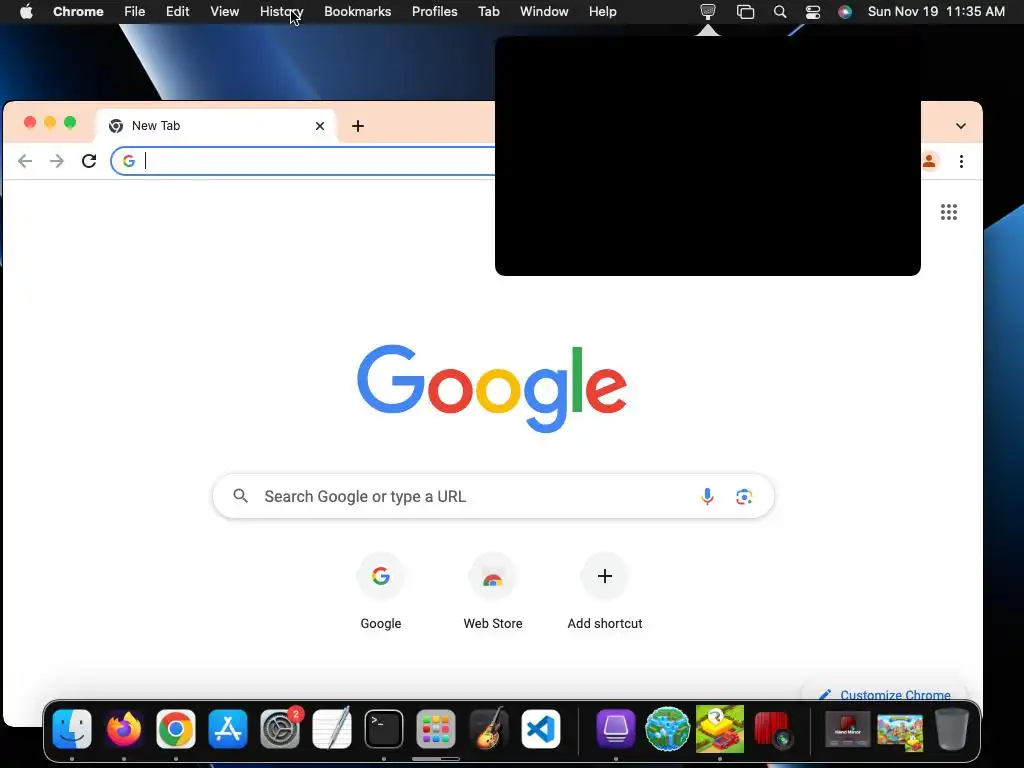This screenshot has height=768, width=1024.
Task: Open the File menu
Action: point(135,12)
